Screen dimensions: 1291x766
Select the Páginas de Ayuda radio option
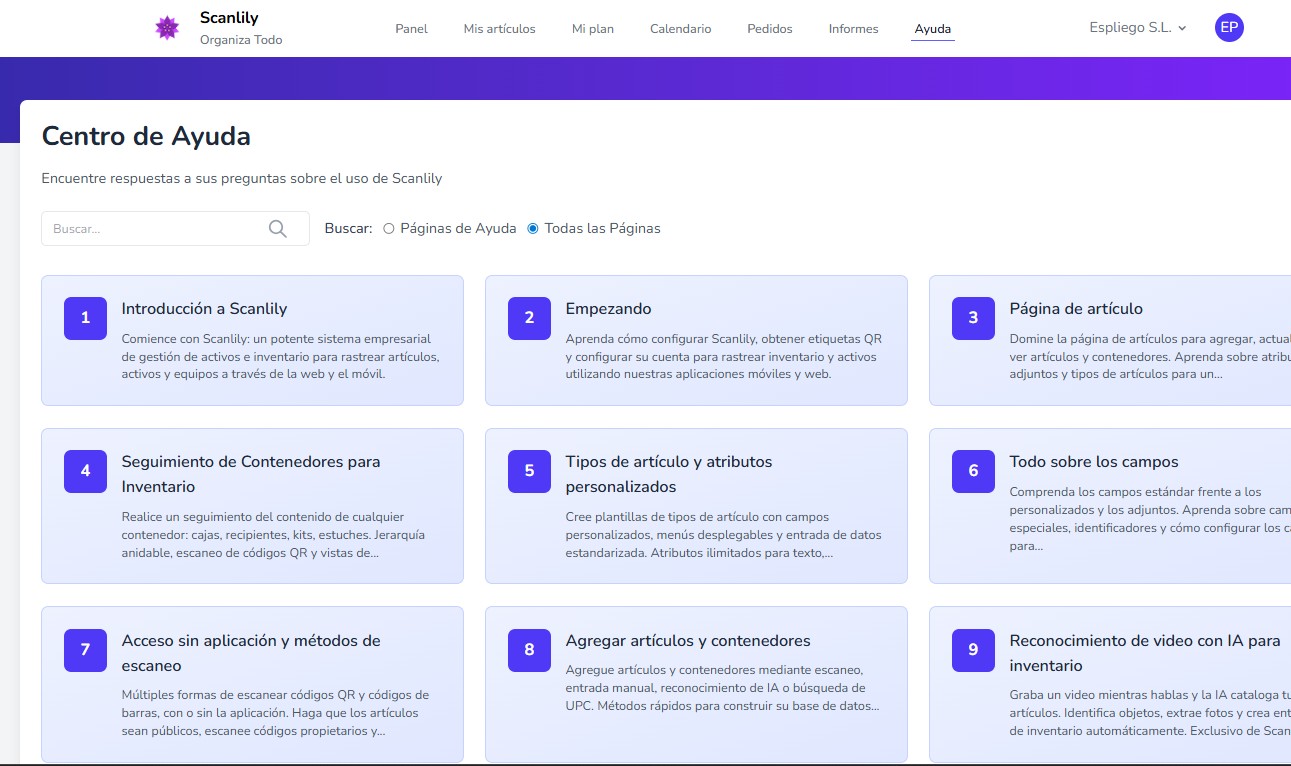pos(389,229)
